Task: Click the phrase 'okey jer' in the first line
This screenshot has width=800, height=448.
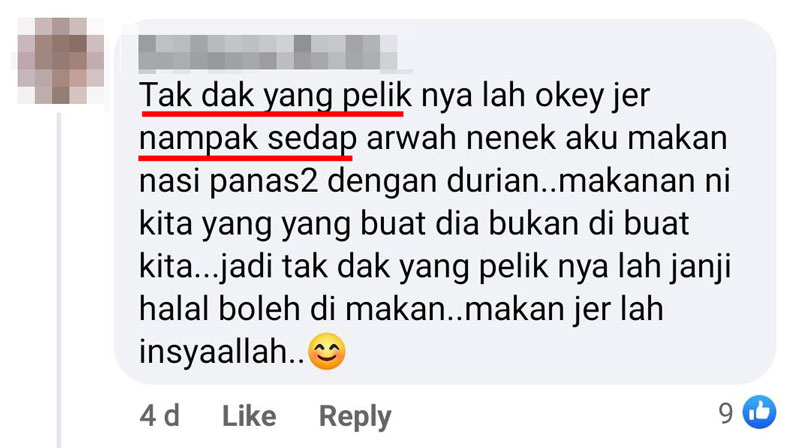Action: [592, 96]
